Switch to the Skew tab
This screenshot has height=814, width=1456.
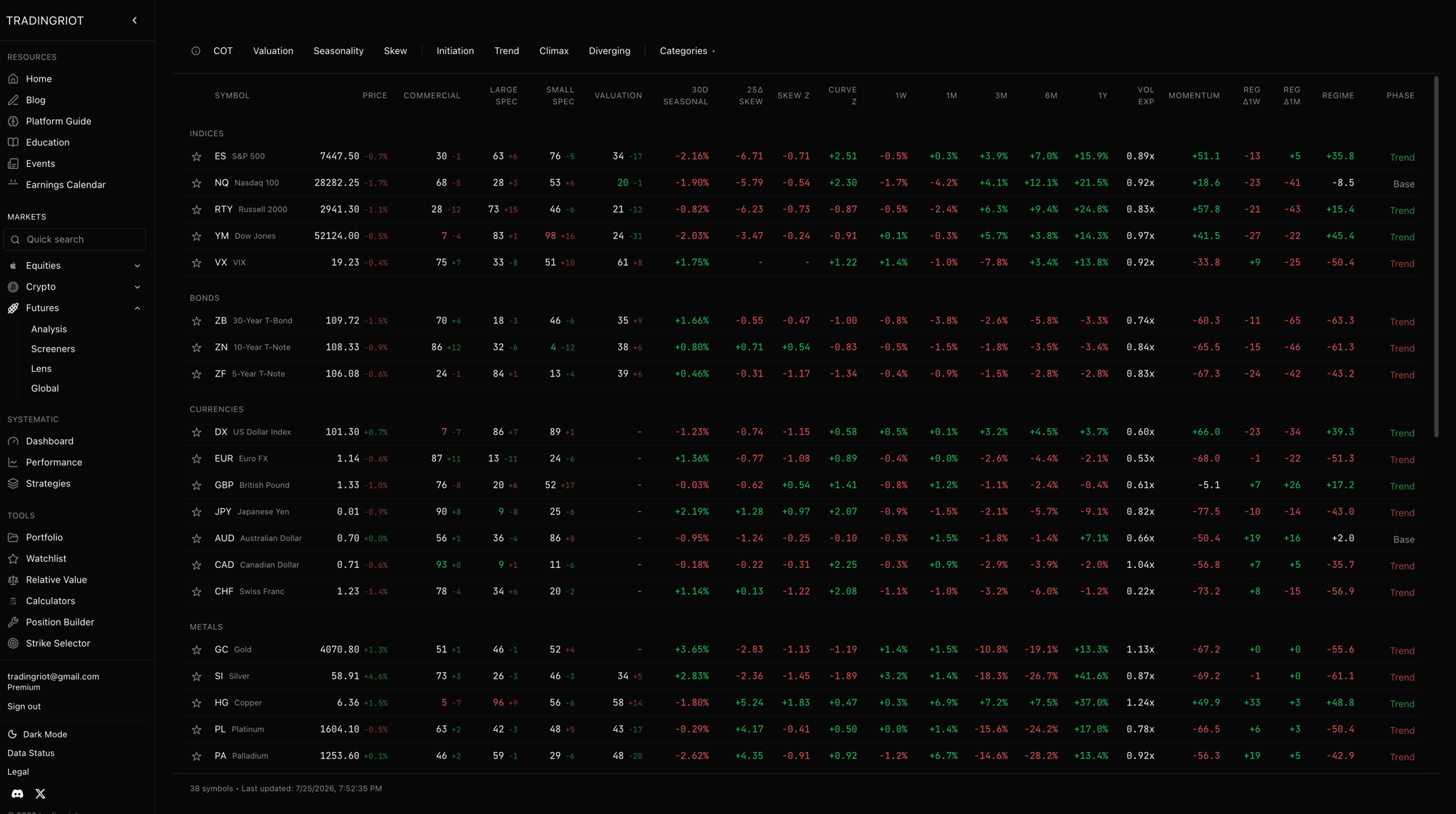point(395,51)
